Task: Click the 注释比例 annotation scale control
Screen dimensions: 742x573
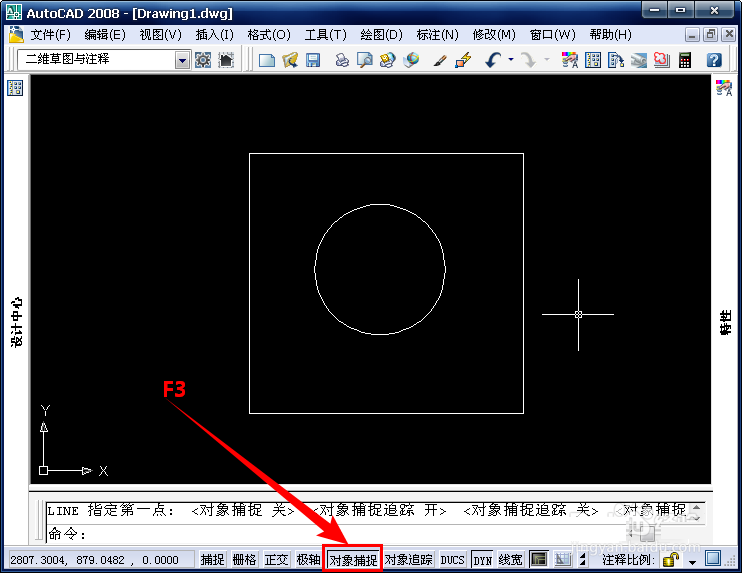Action: [x=628, y=560]
